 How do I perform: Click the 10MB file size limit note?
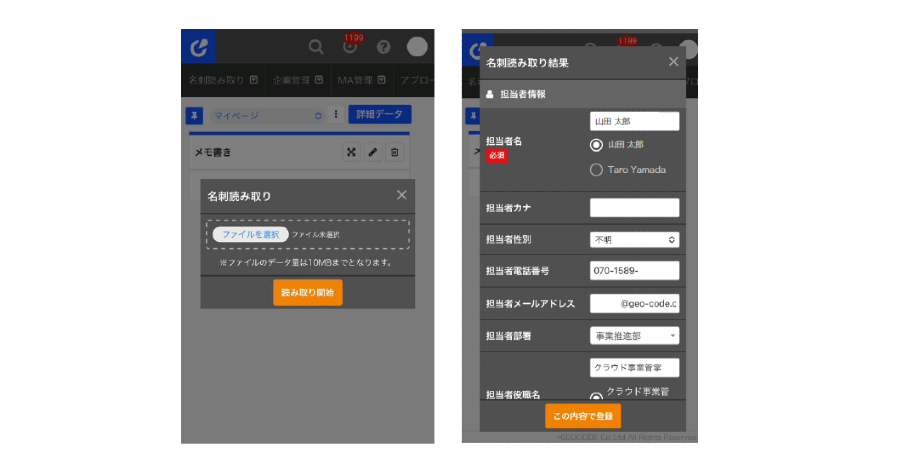(x=307, y=262)
